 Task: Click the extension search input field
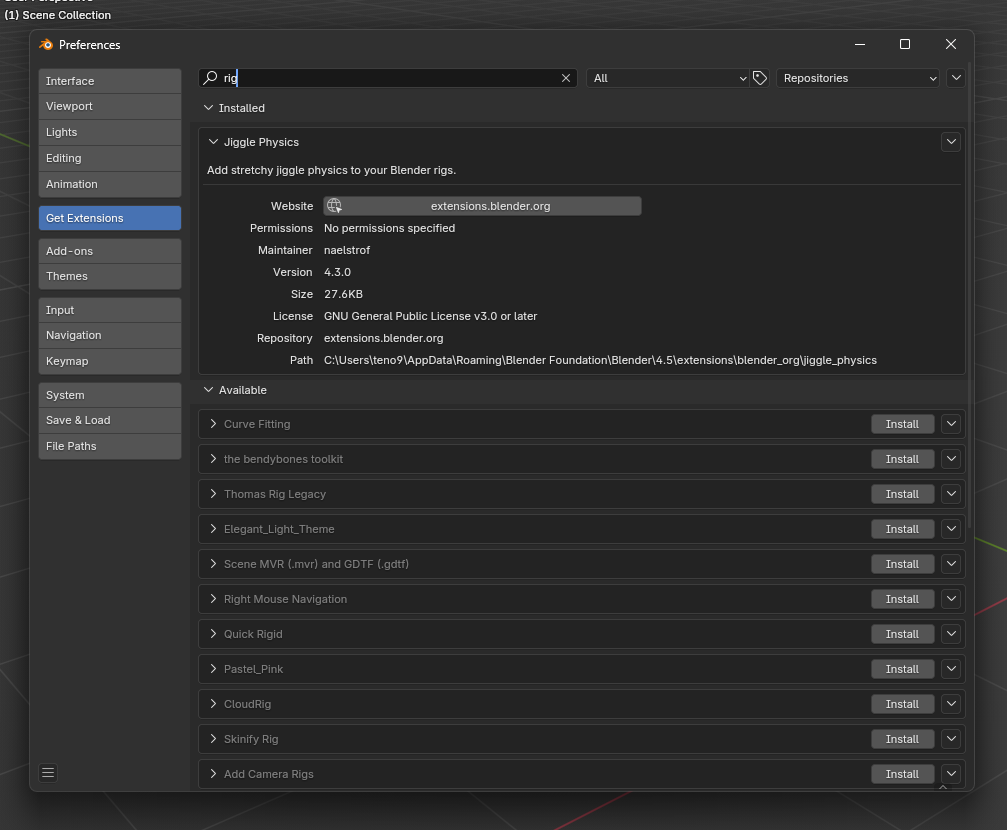click(390, 78)
